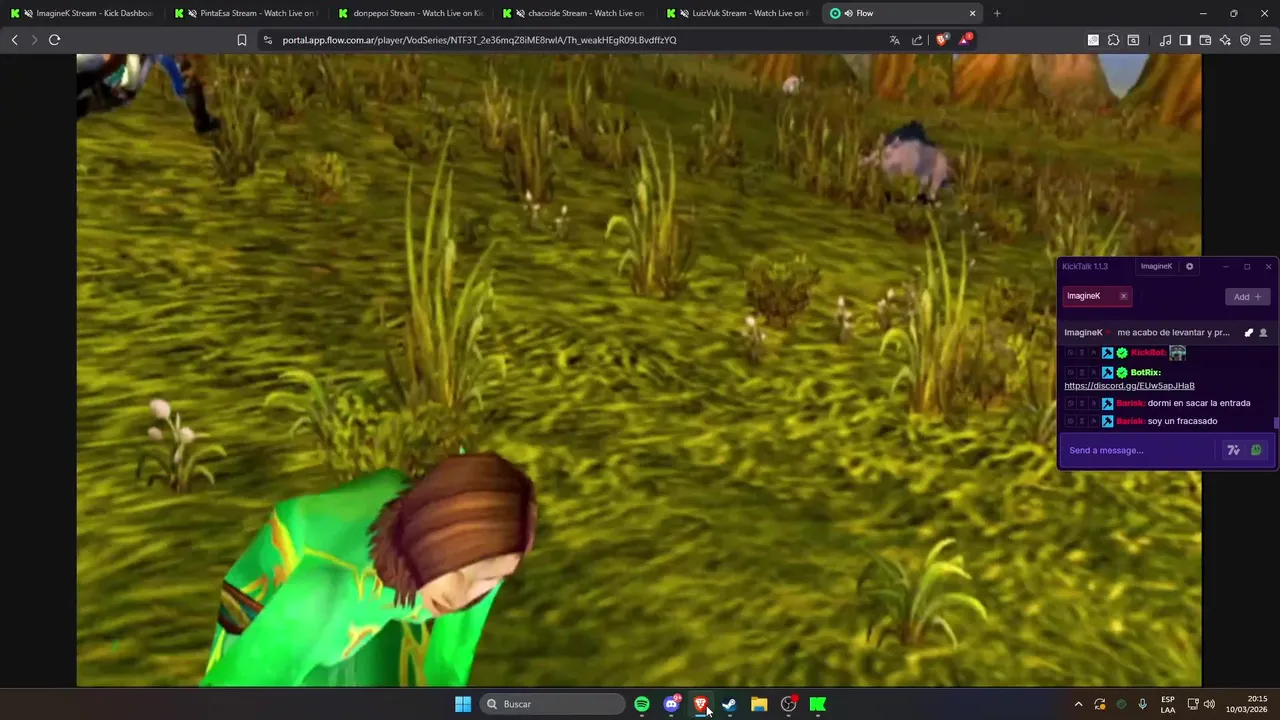Open Steam from the taskbar

click(730, 704)
